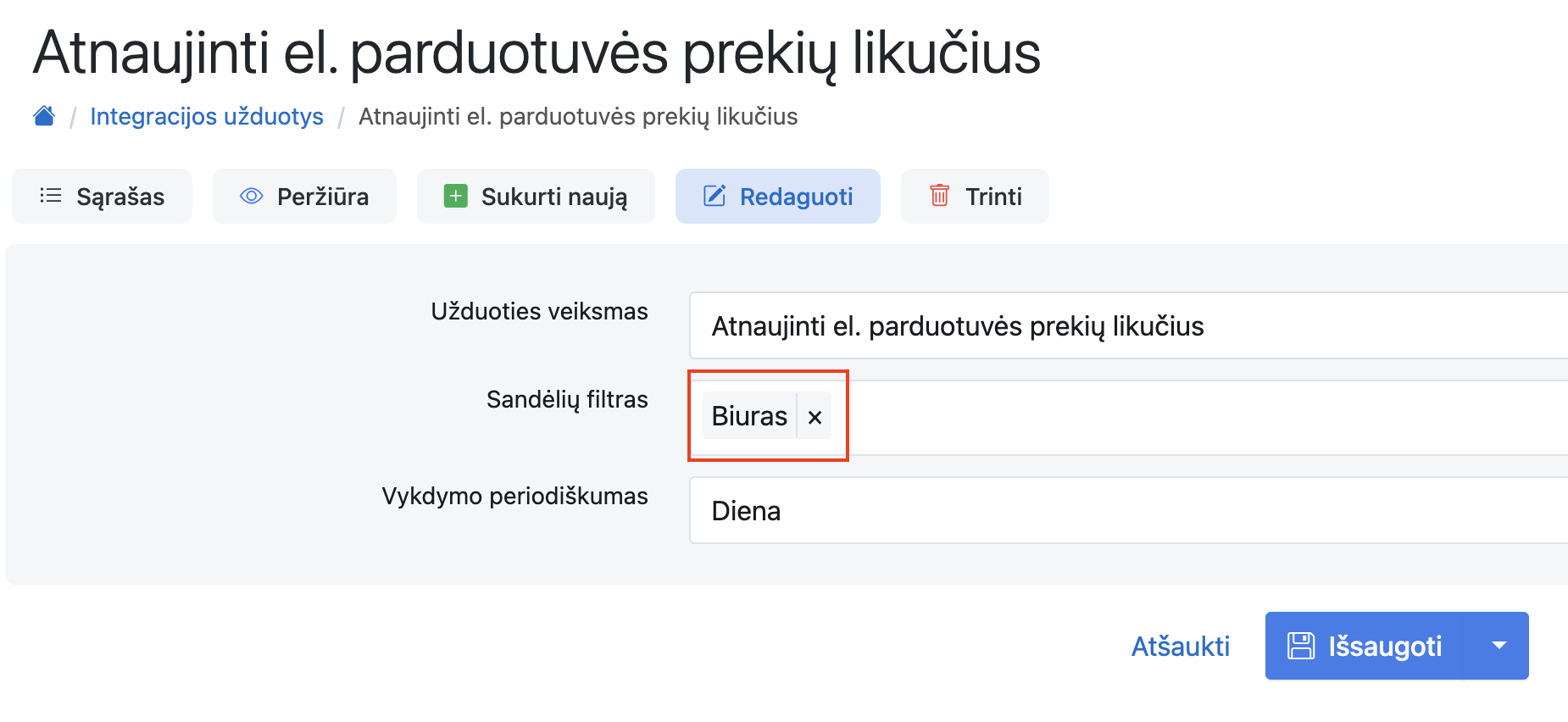Image resolution: width=1568 pixels, height=722 pixels.
Task: Open the periodiškumas field showing Diena
Action: tap(1127, 511)
